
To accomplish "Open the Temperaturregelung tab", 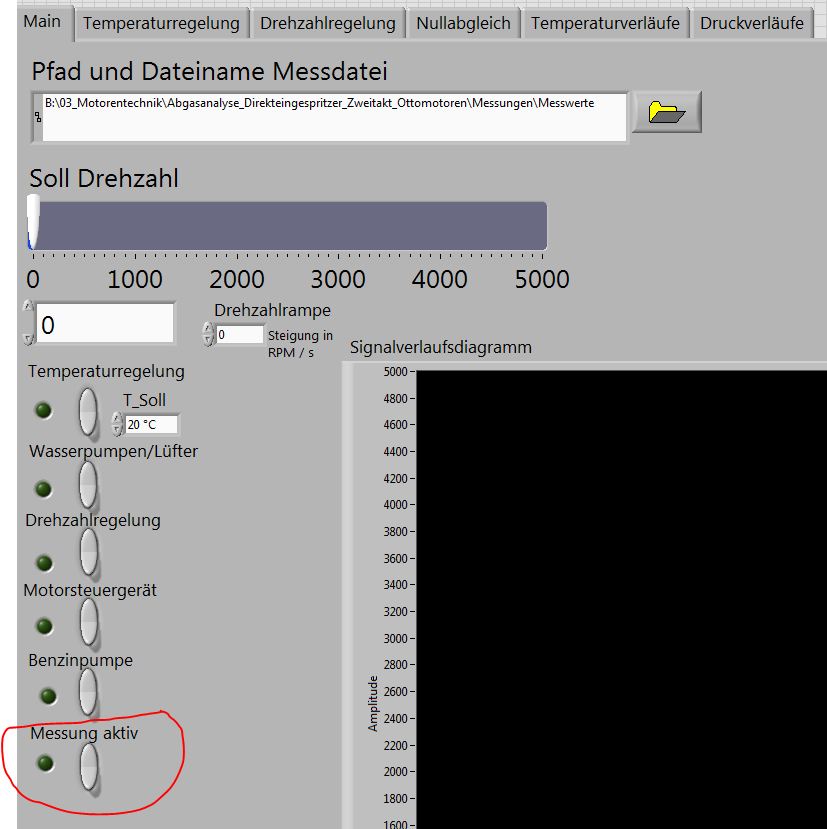I will point(161,23).
